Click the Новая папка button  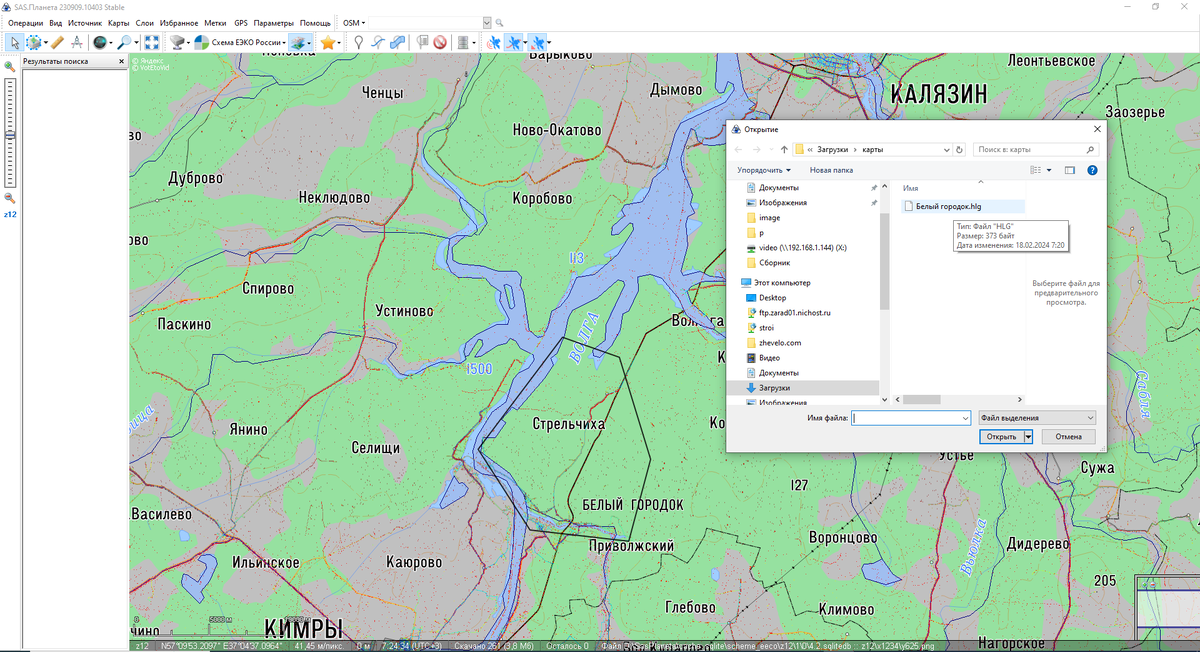pos(831,170)
